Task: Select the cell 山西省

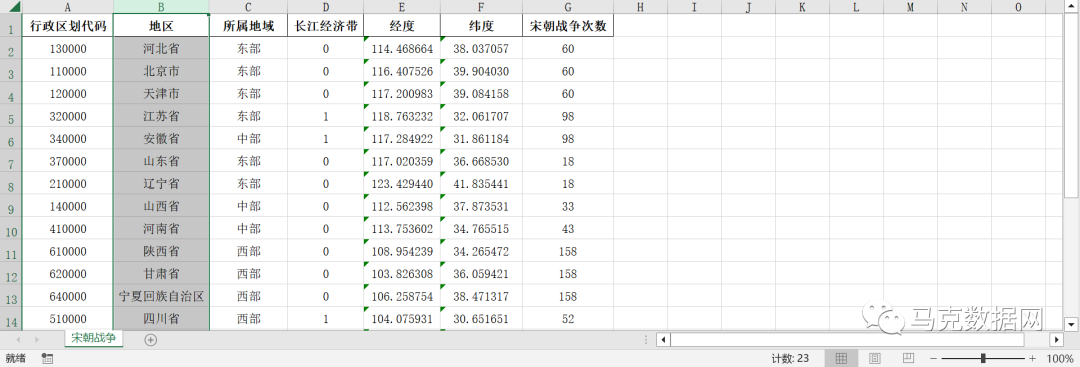Action: 161,206
